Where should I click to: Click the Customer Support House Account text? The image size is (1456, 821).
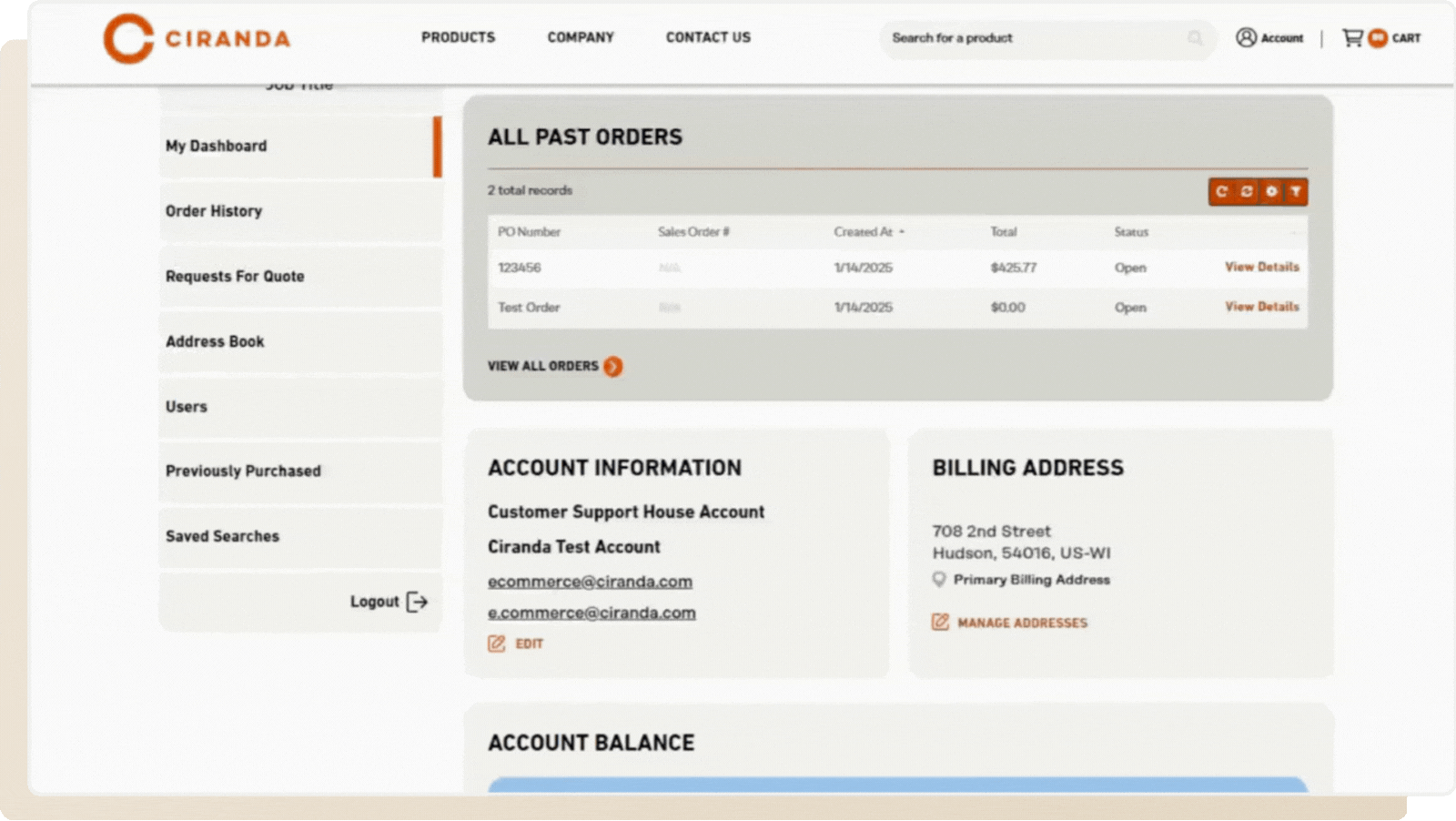(x=626, y=512)
